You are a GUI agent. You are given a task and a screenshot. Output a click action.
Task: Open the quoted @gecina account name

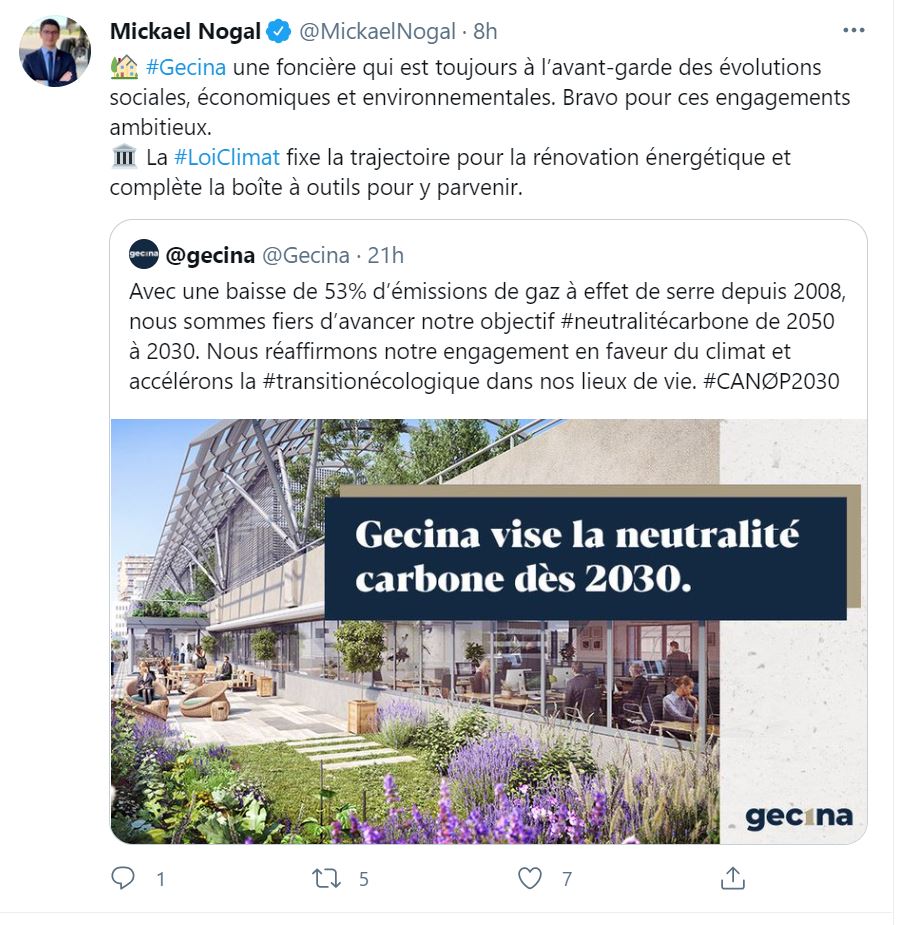tap(209, 255)
